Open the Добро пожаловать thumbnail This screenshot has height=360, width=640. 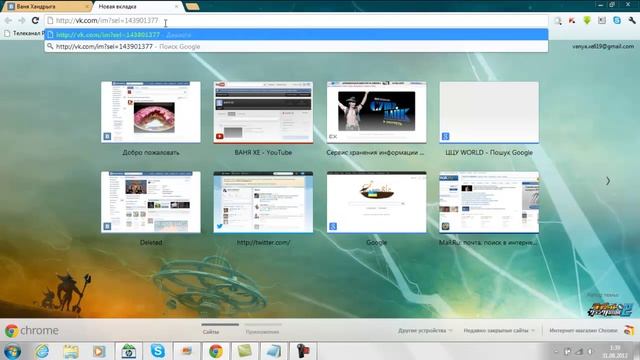click(151, 112)
